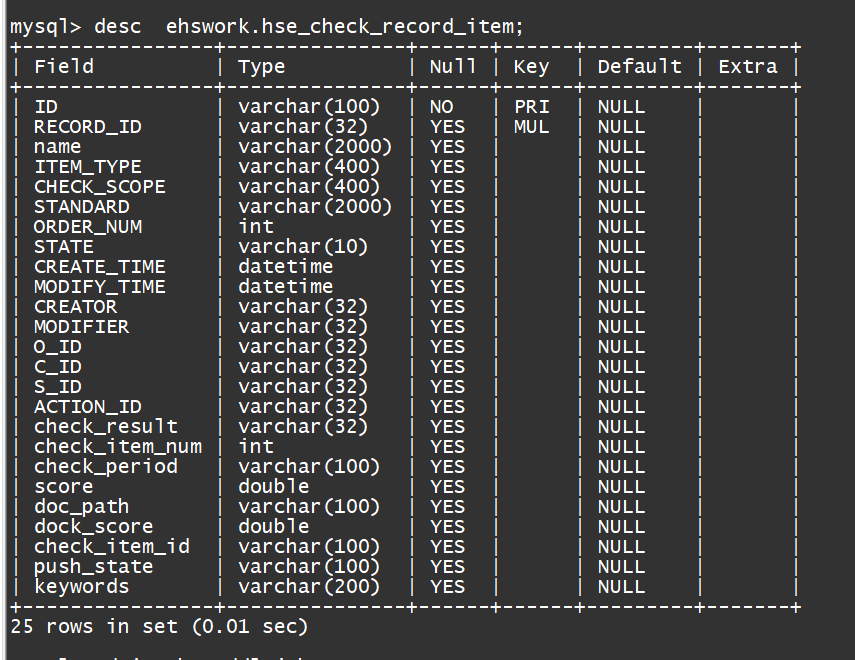Click the CHECK_SCOPE field name
855x660 pixels.
click(100, 187)
